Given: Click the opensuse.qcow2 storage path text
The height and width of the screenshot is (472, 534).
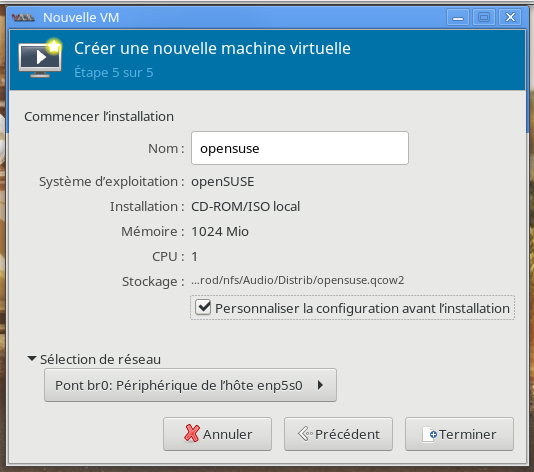Looking at the screenshot, I should pos(298,280).
